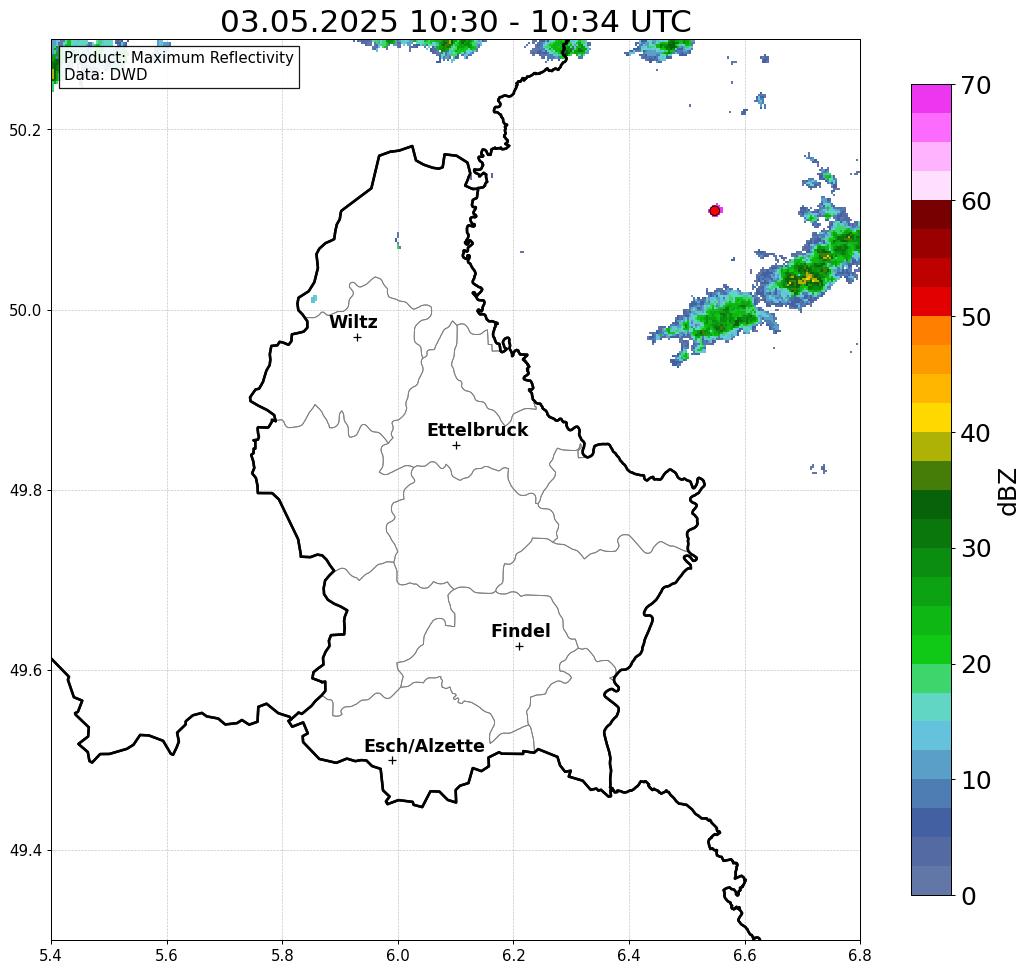Click the orange swatch just below 50
Viewport: 1029px width, 973px height.
(931, 331)
